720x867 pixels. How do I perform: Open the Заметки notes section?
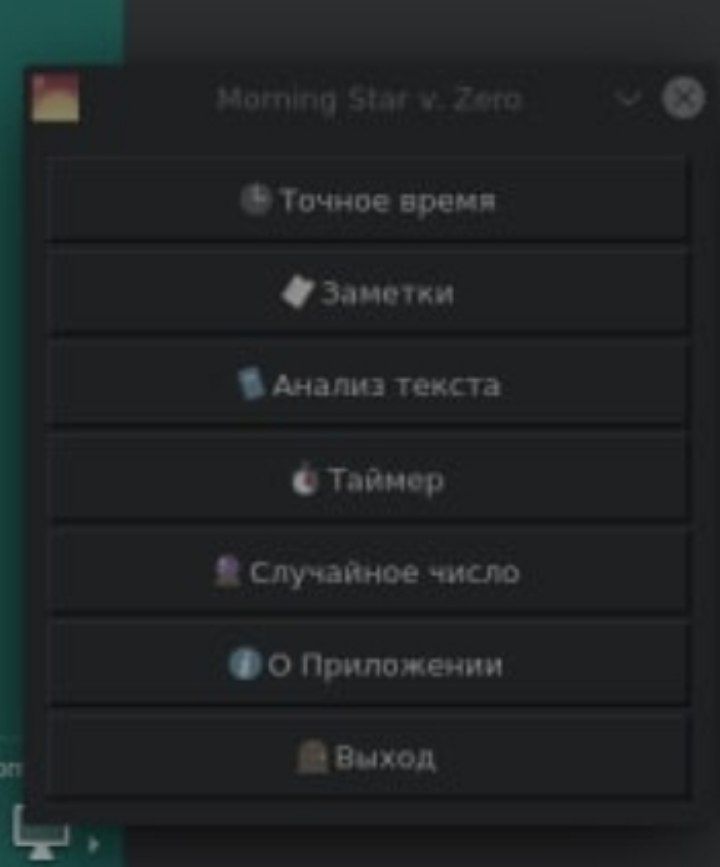369,292
